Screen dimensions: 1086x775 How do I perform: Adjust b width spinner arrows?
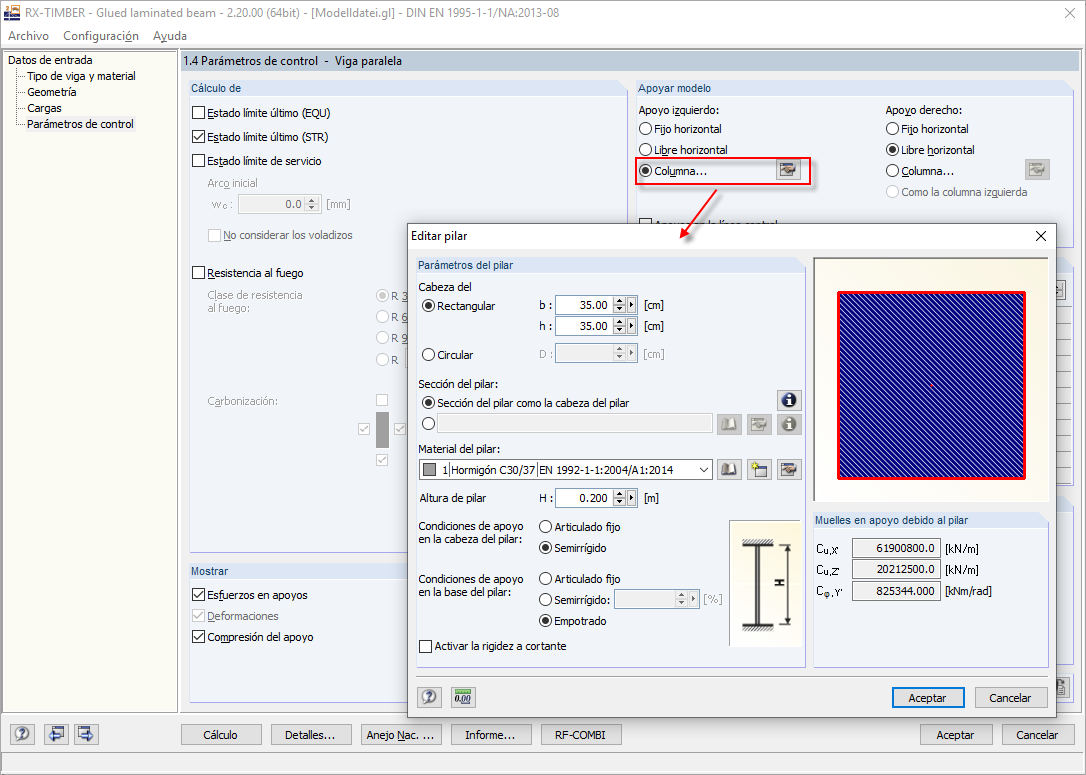(620, 305)
